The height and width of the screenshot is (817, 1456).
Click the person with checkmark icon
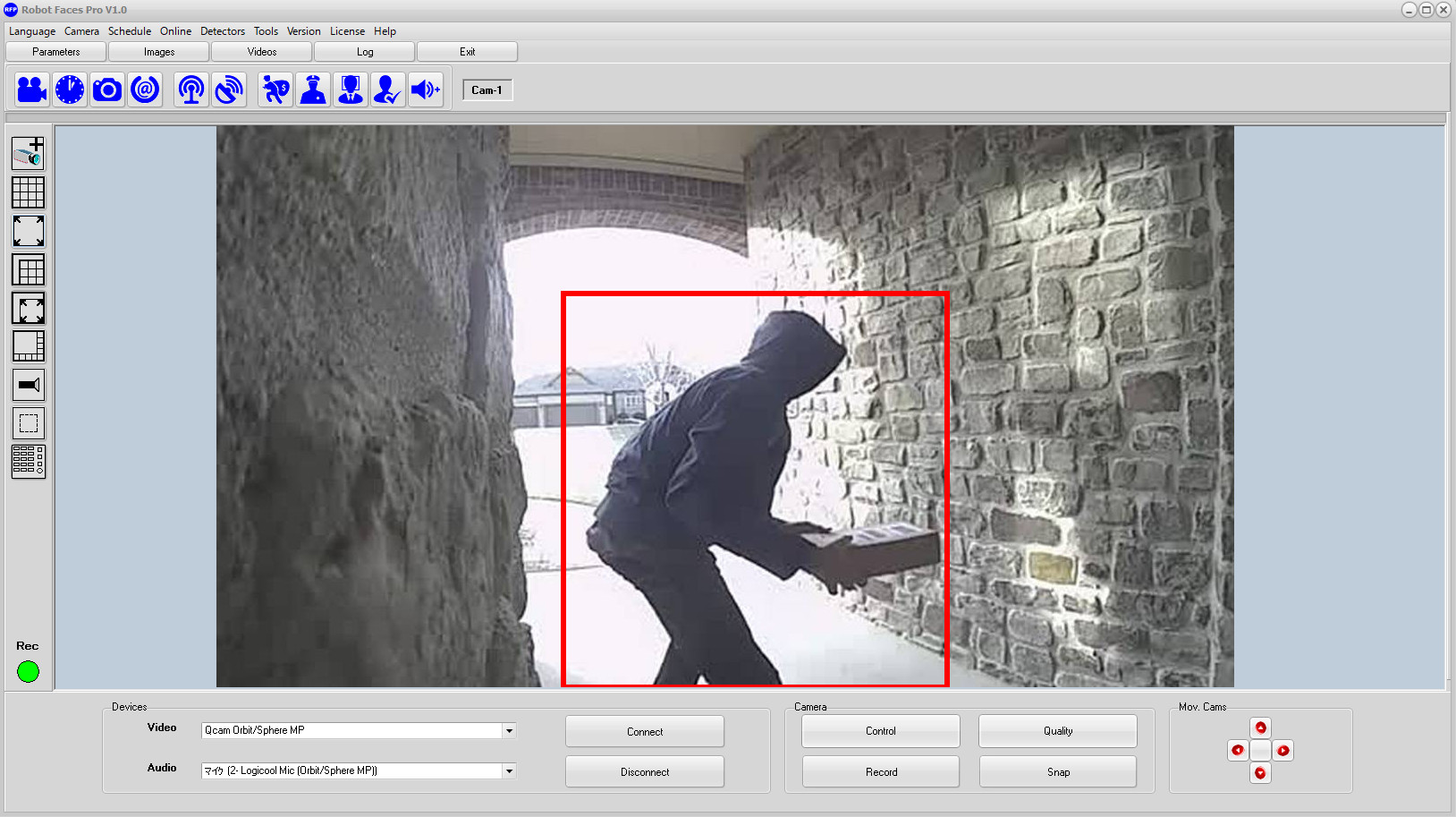click(388, 89)
